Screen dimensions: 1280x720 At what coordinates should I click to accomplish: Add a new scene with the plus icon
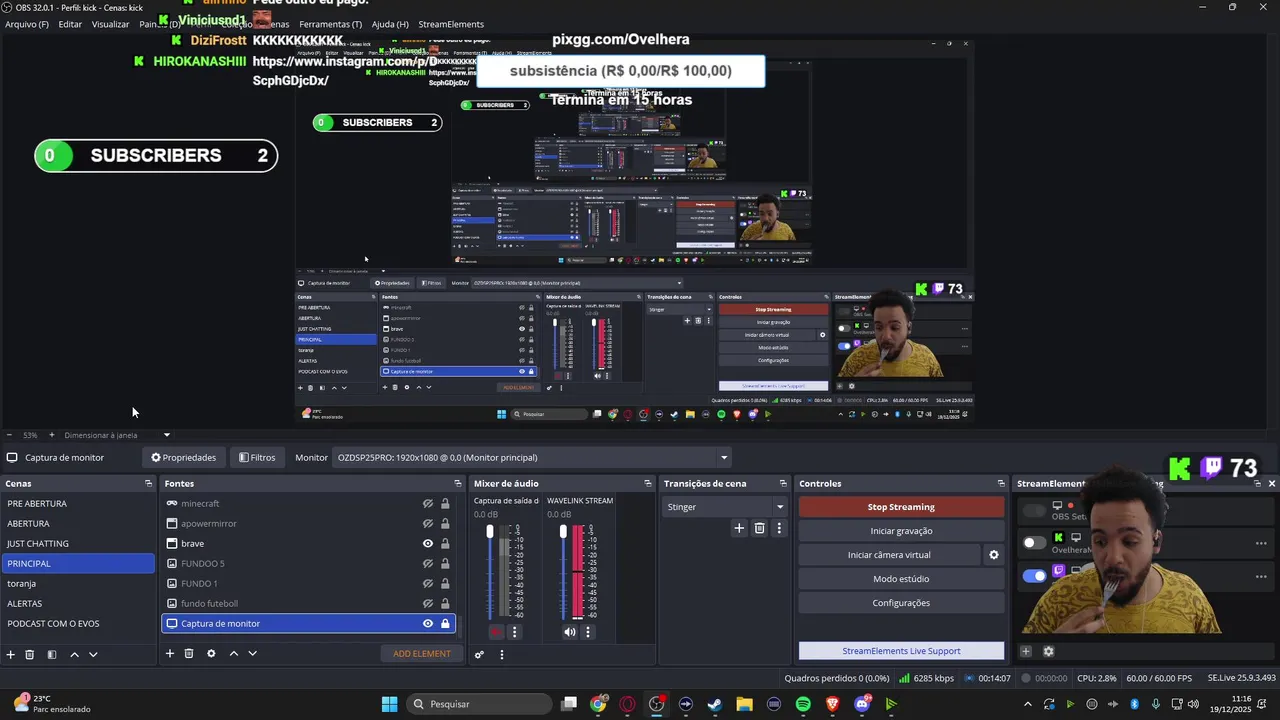[11, 654]
